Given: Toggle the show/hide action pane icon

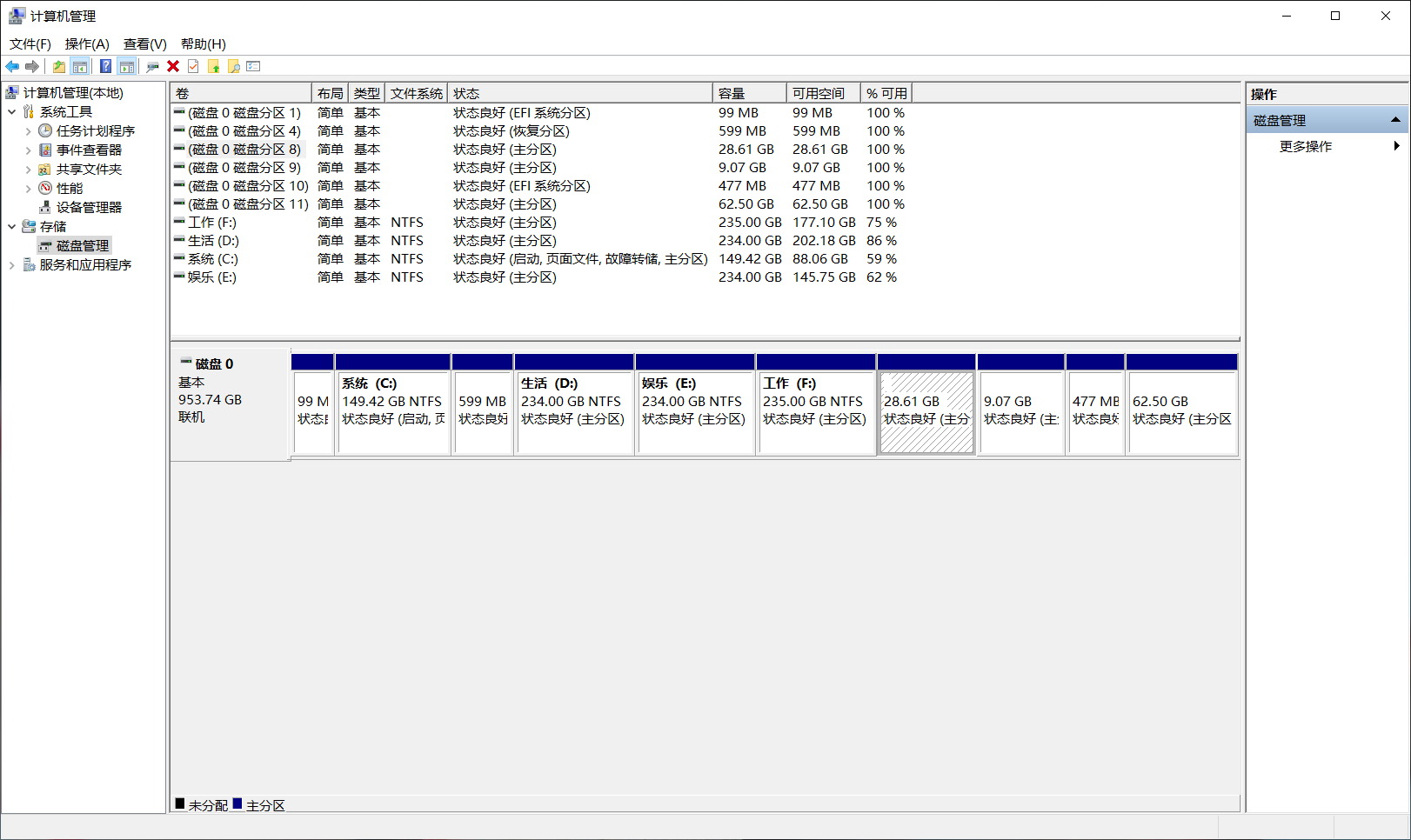Looking at the screenshot, I should pos(127,66).
